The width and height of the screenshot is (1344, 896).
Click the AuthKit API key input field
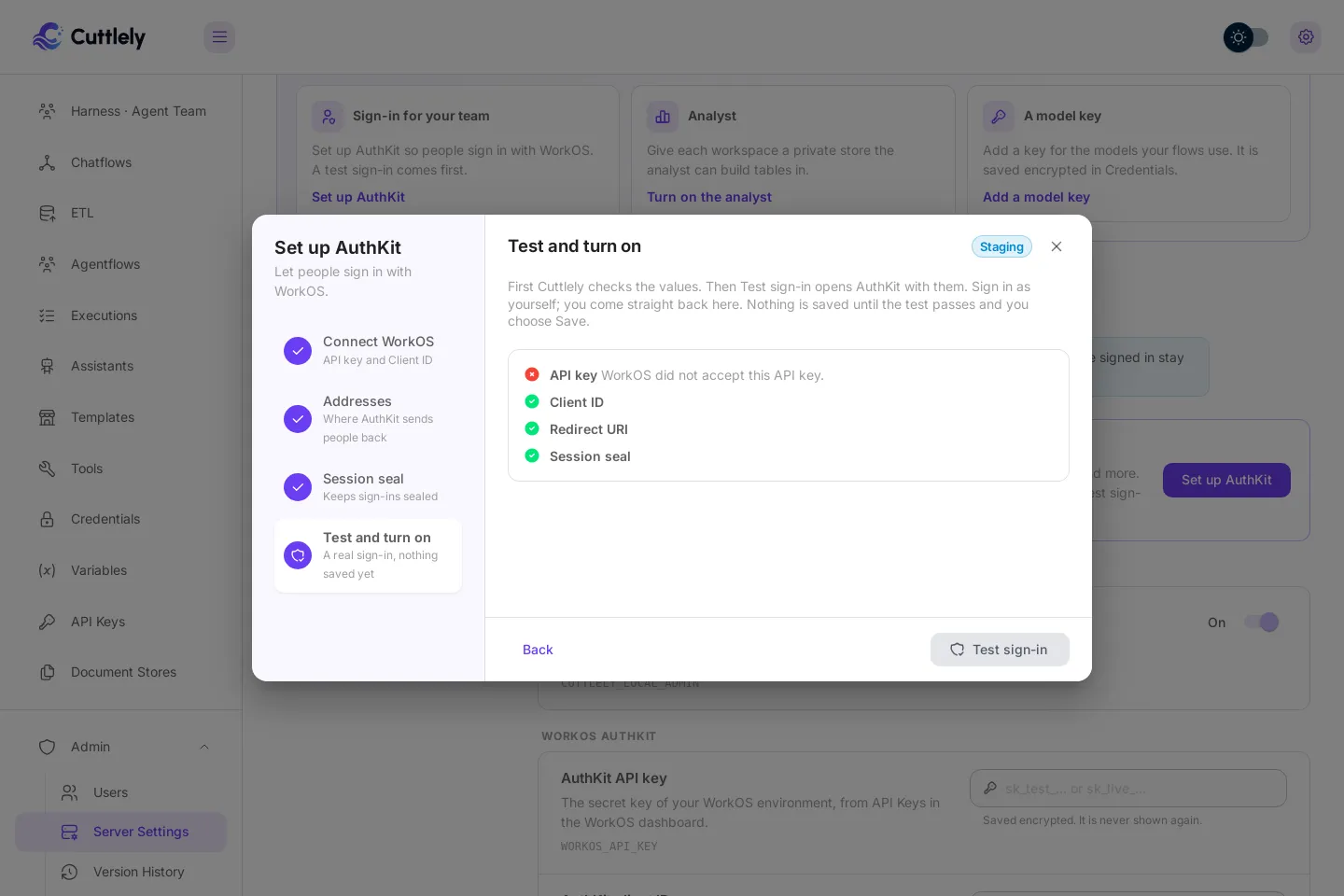1128,789
